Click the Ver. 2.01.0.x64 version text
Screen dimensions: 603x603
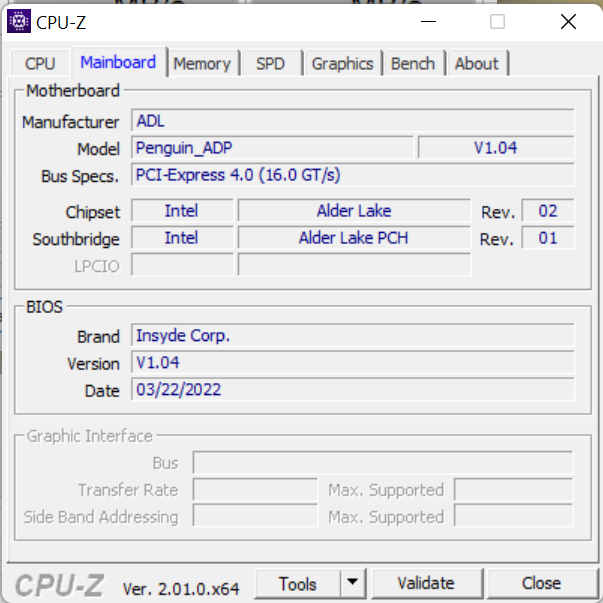(181, 588)
